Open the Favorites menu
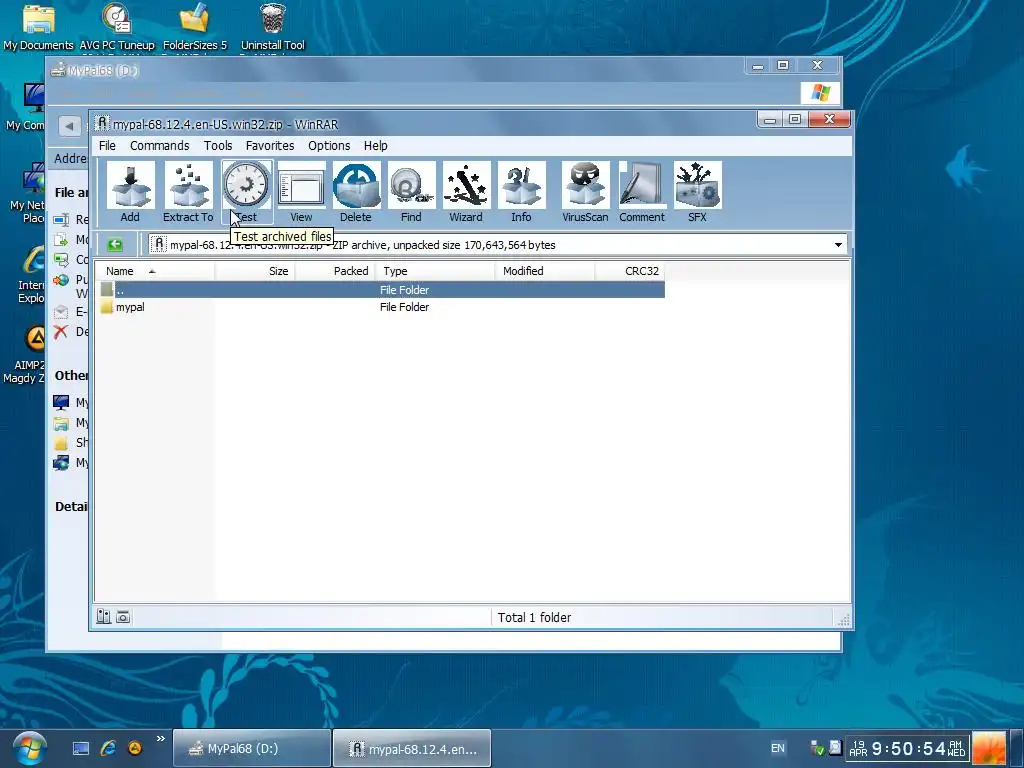 270,146
